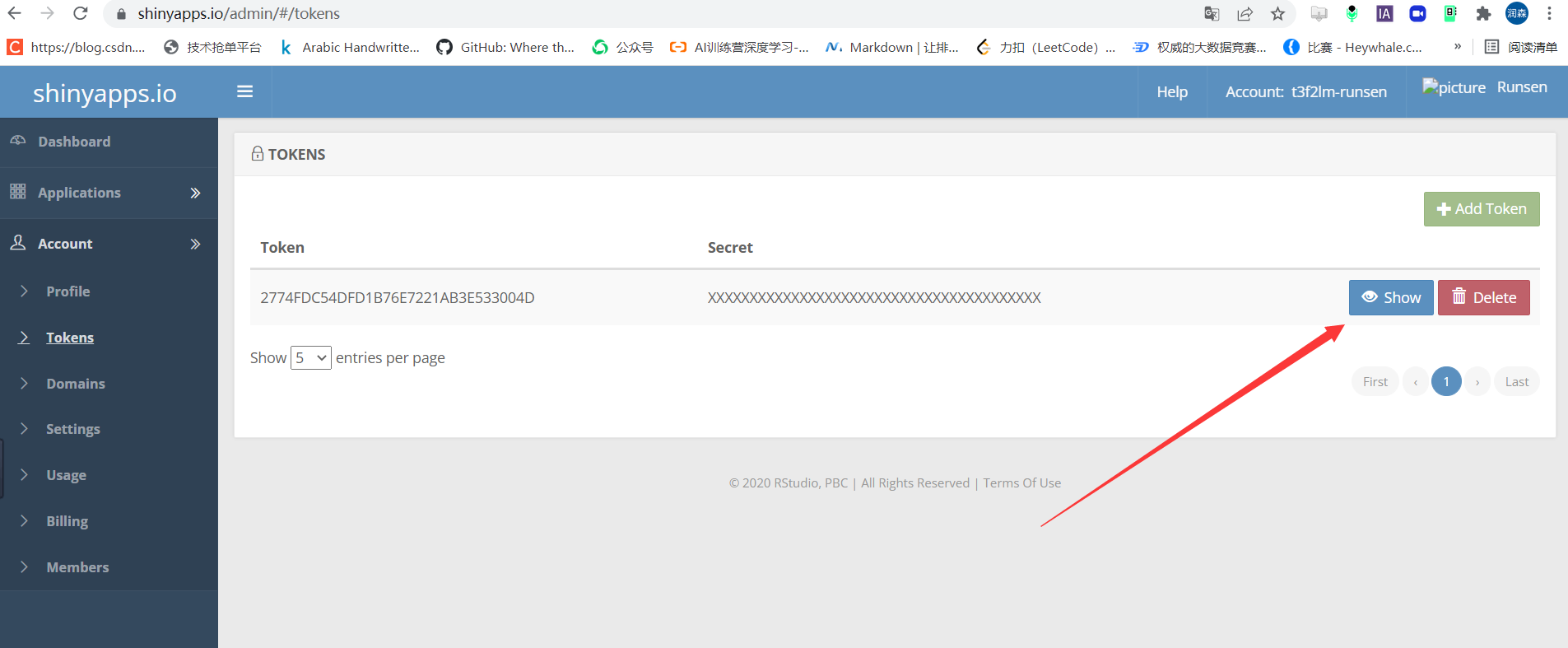
Task: Open the Account t3f2lm-runsen menu
Action: [x=1306, y=91]
